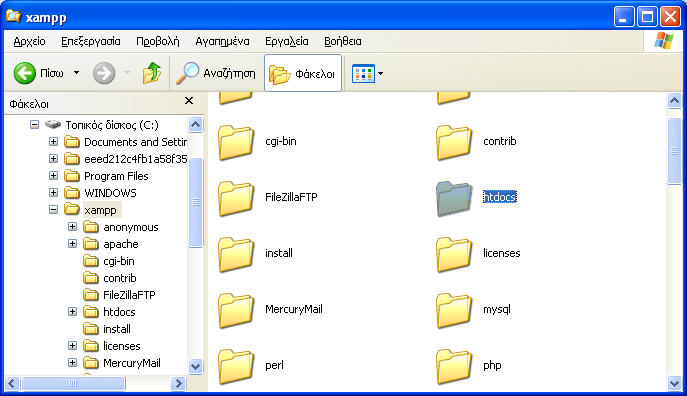Expand the WINDOWS tree node

click(x=53, y=193)
